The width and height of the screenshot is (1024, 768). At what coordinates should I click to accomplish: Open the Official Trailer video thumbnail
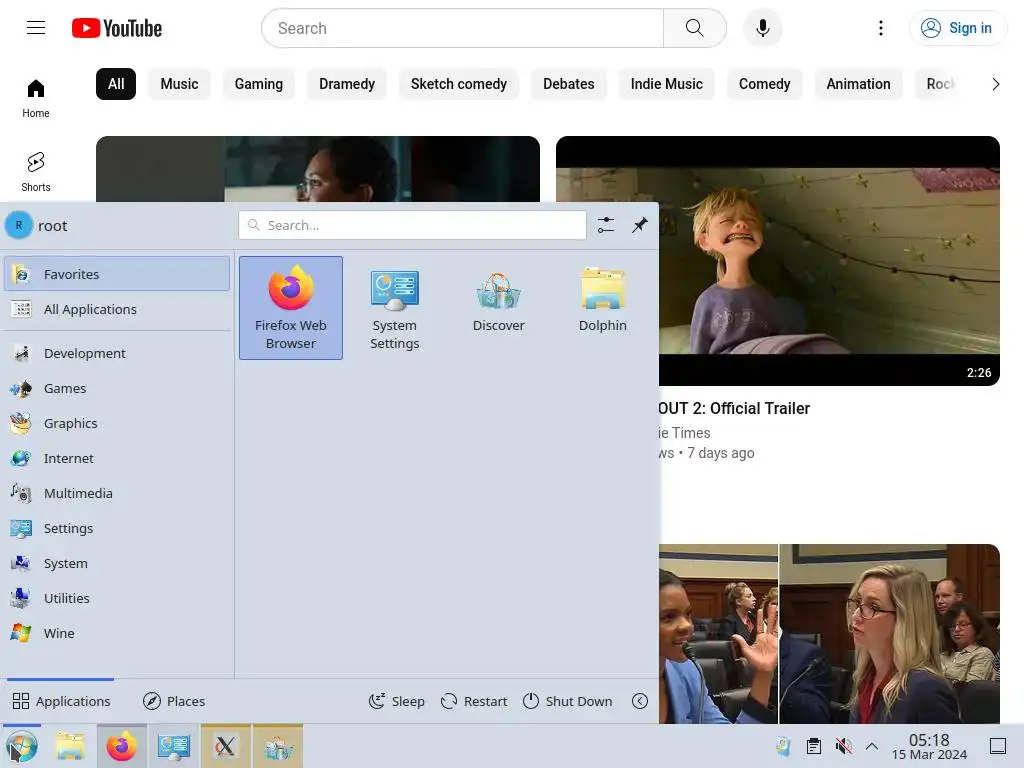click(x=829, y=261)
